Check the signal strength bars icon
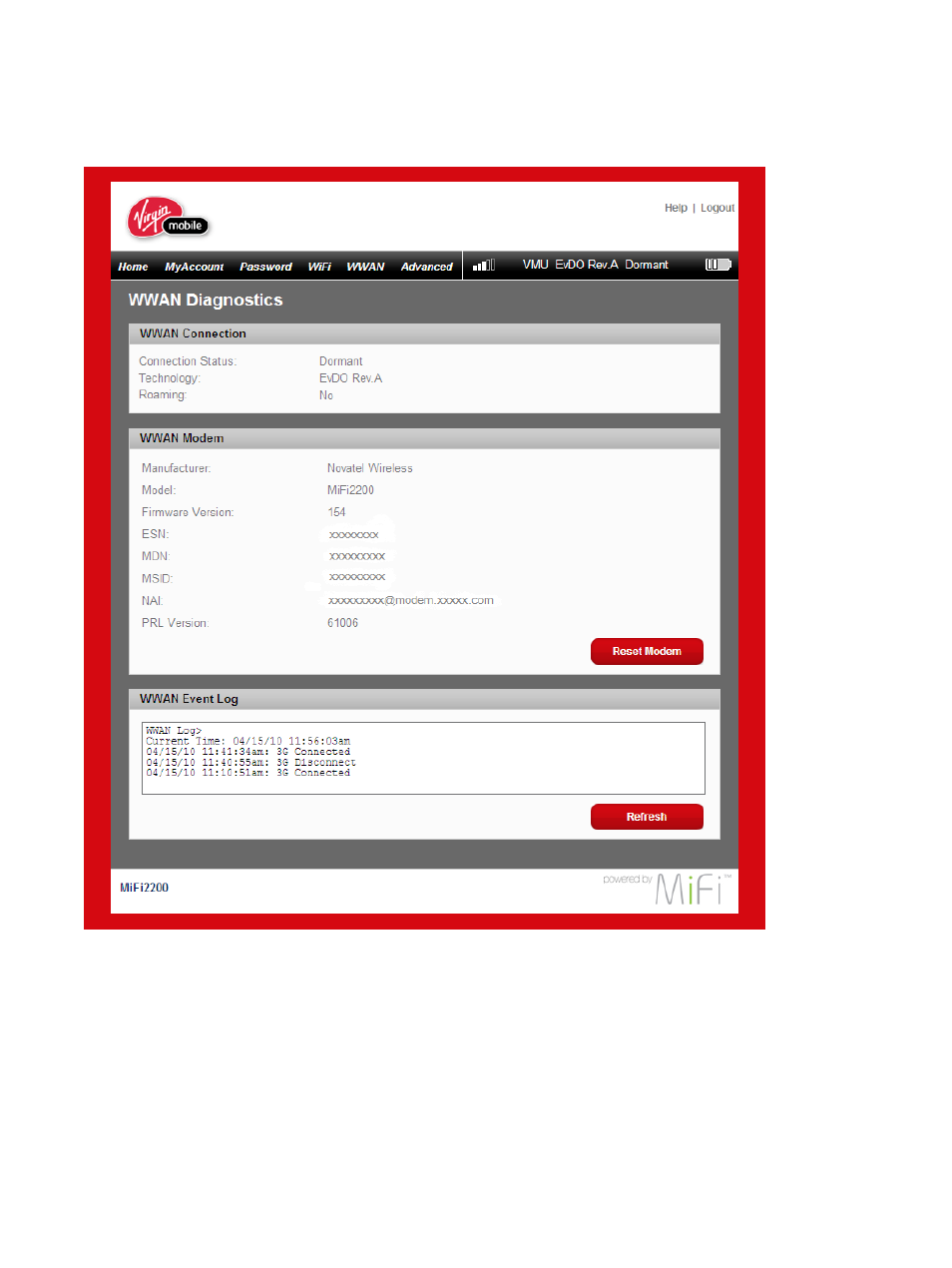This screenshot has width=952, height=1268. 484,266
